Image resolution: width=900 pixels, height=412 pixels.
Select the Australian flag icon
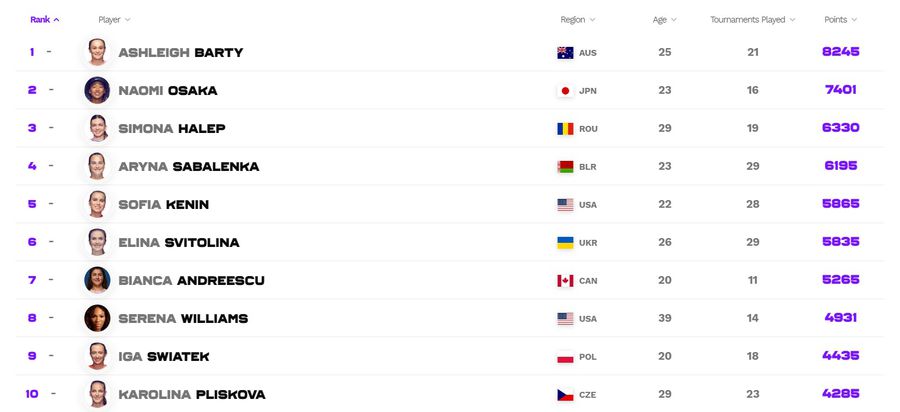(x=565, y=53)
